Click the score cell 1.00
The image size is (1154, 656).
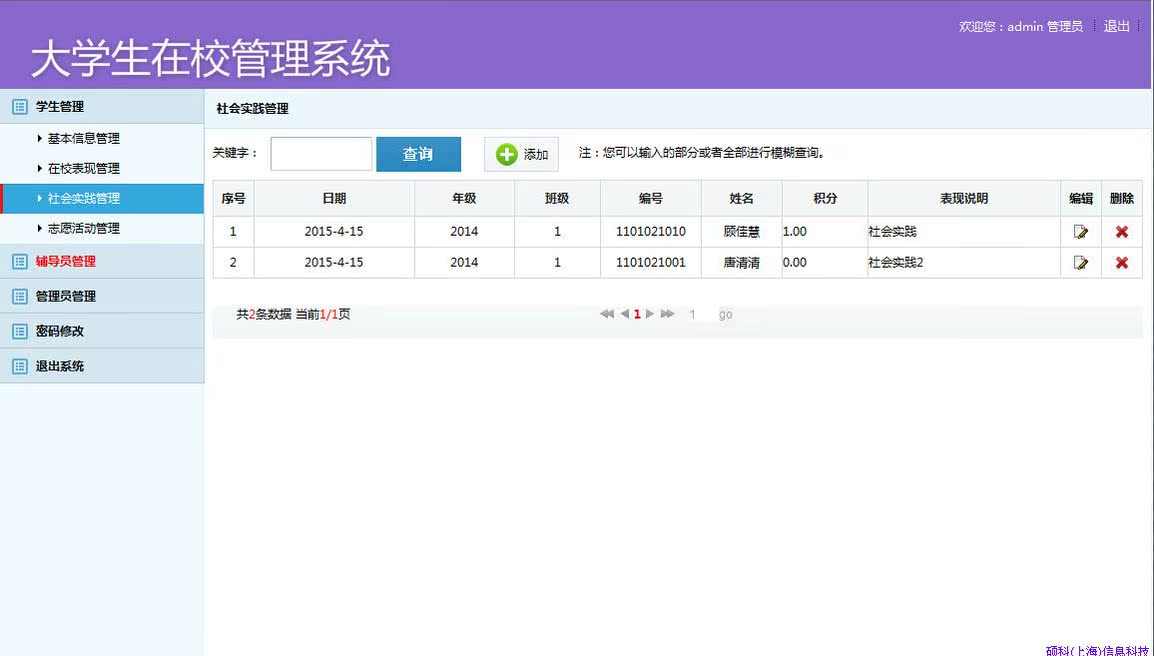[825, 232]
